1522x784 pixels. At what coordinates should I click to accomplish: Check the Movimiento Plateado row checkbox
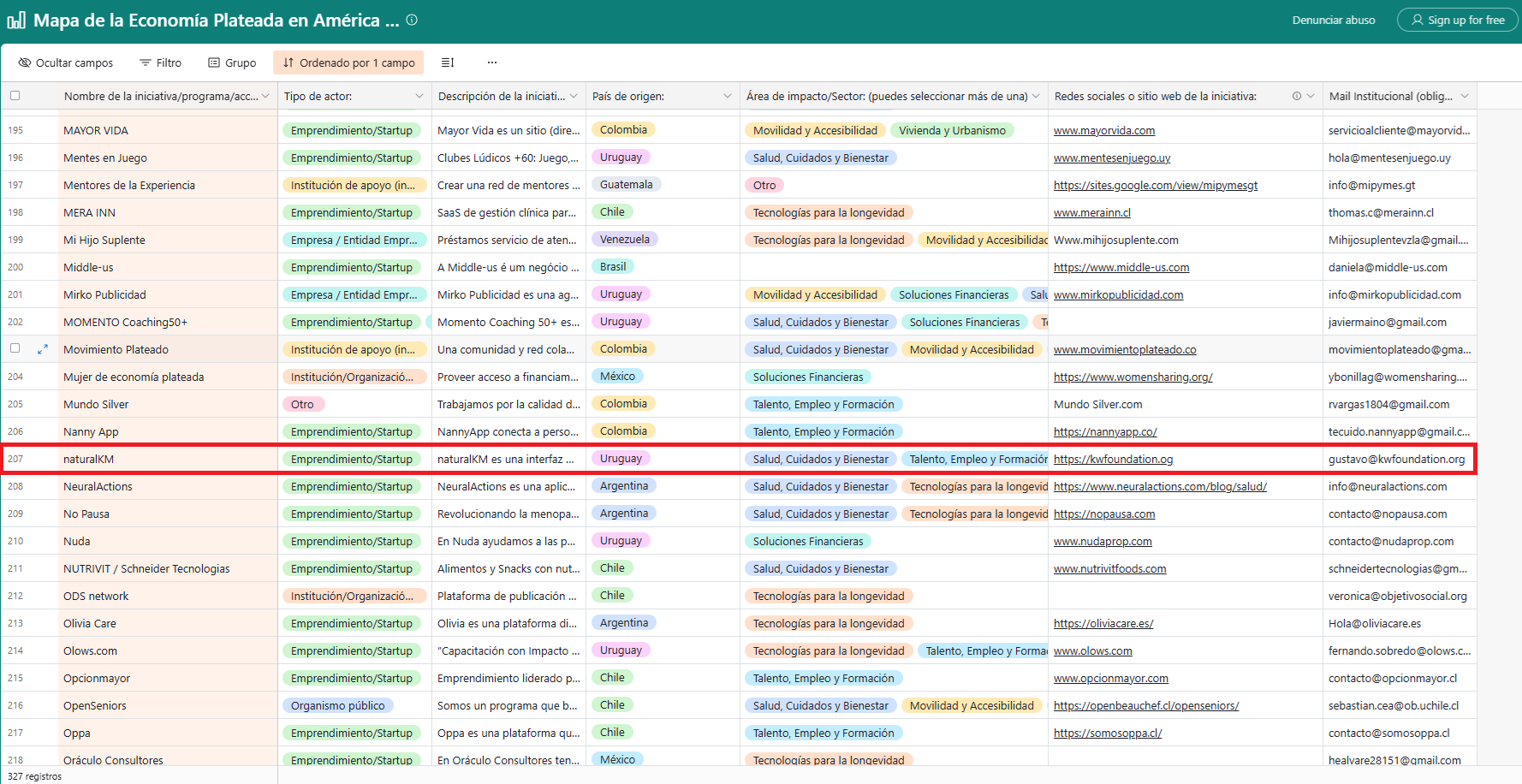[15, 348]
